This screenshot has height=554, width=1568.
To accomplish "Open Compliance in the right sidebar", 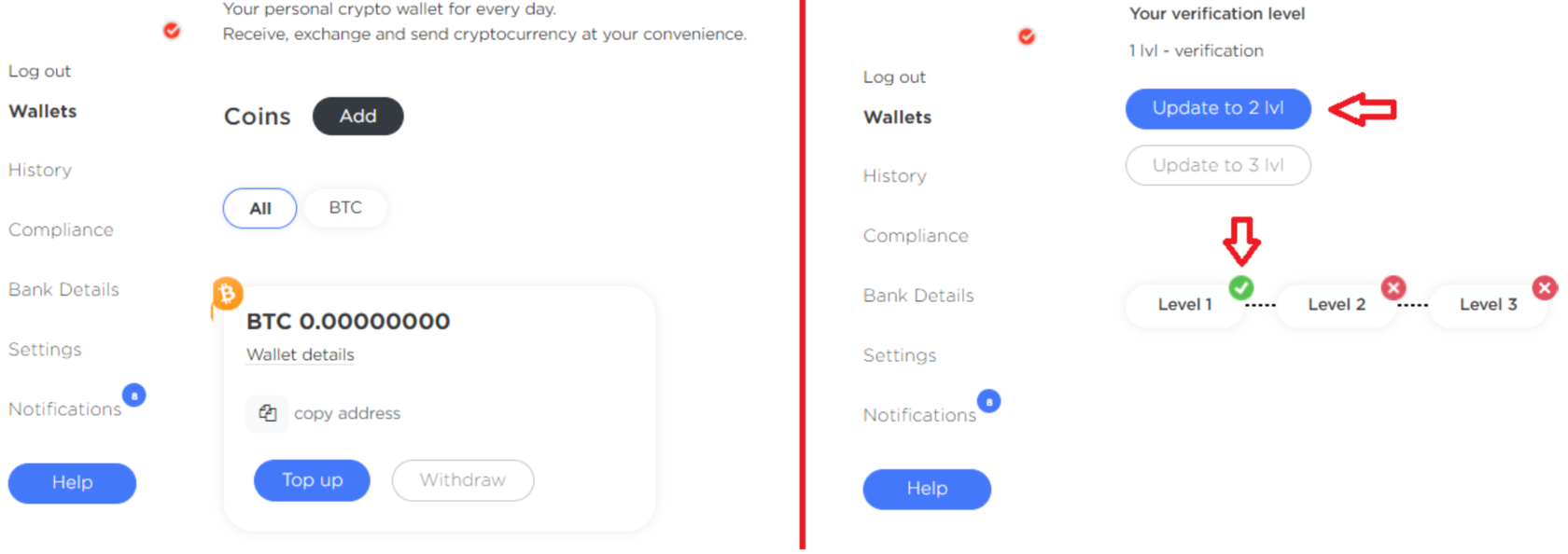I will [x=916, y=236].
